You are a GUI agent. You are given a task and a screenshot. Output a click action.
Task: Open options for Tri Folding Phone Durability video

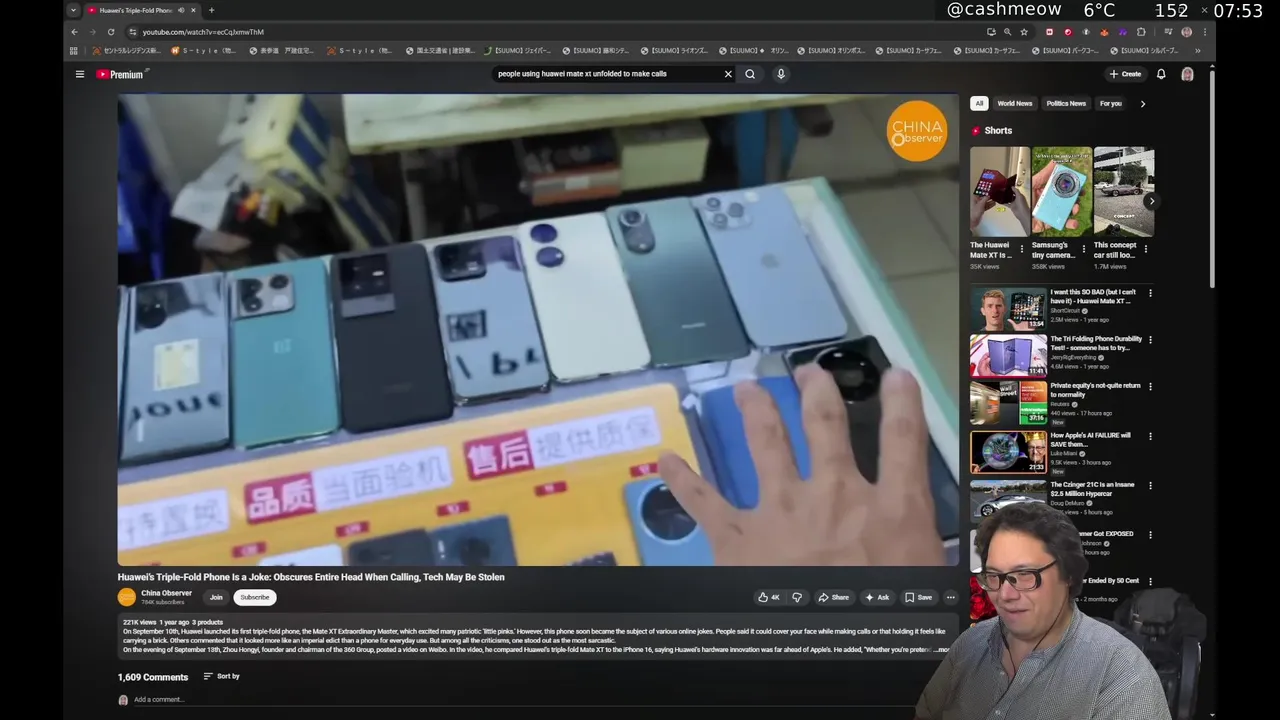(1150, 339)
